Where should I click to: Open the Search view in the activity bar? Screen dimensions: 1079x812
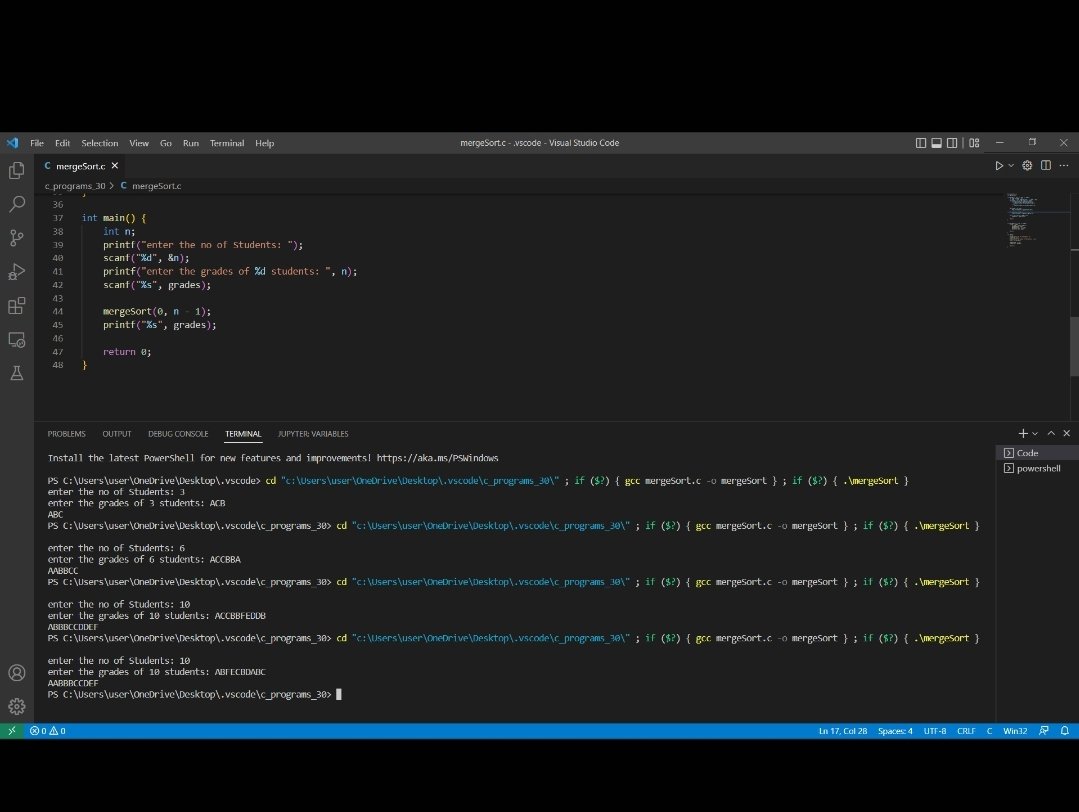(x=16, y=204)
